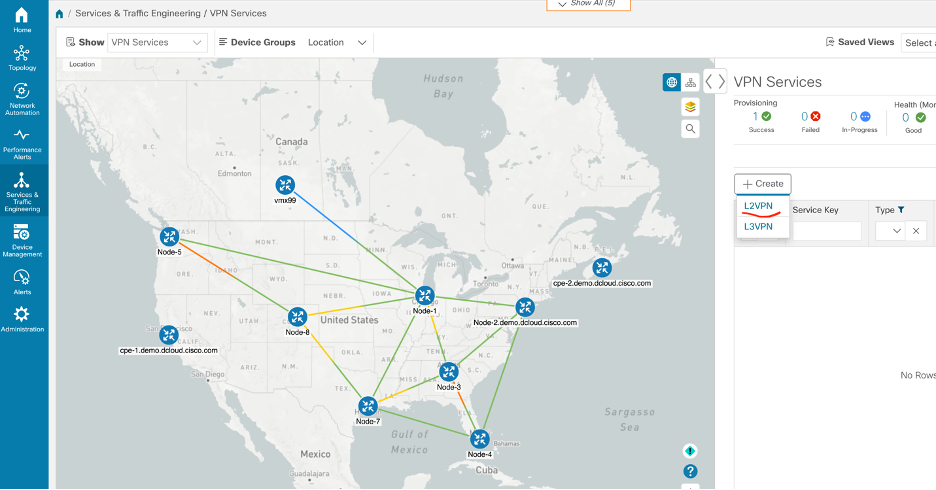
Task: Collapse the panel with the angle-bracket handle
Action: [x=715, y=81]
